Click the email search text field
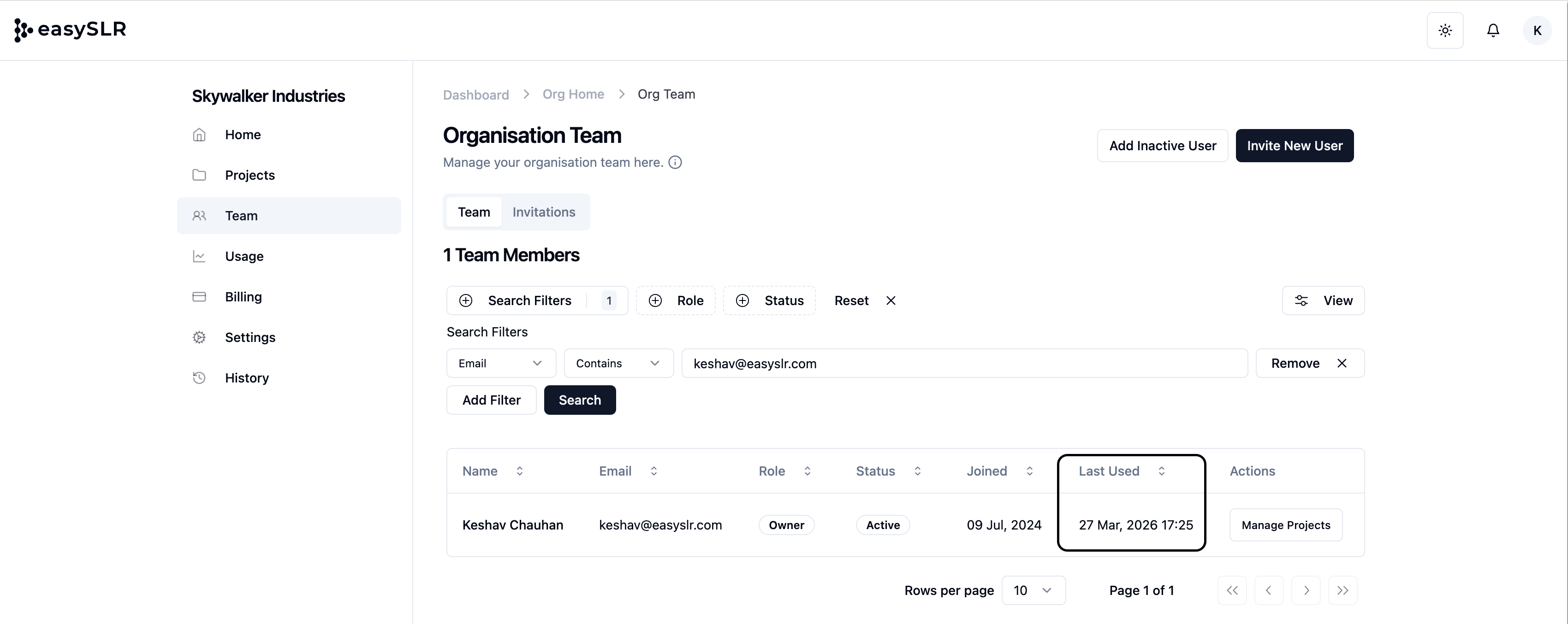Viewport: 1568px width, 624px height. click(964, 363)
